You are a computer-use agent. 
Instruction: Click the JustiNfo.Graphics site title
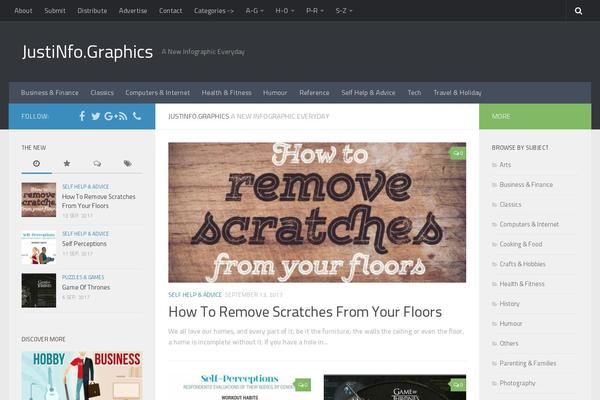(88, 52)
